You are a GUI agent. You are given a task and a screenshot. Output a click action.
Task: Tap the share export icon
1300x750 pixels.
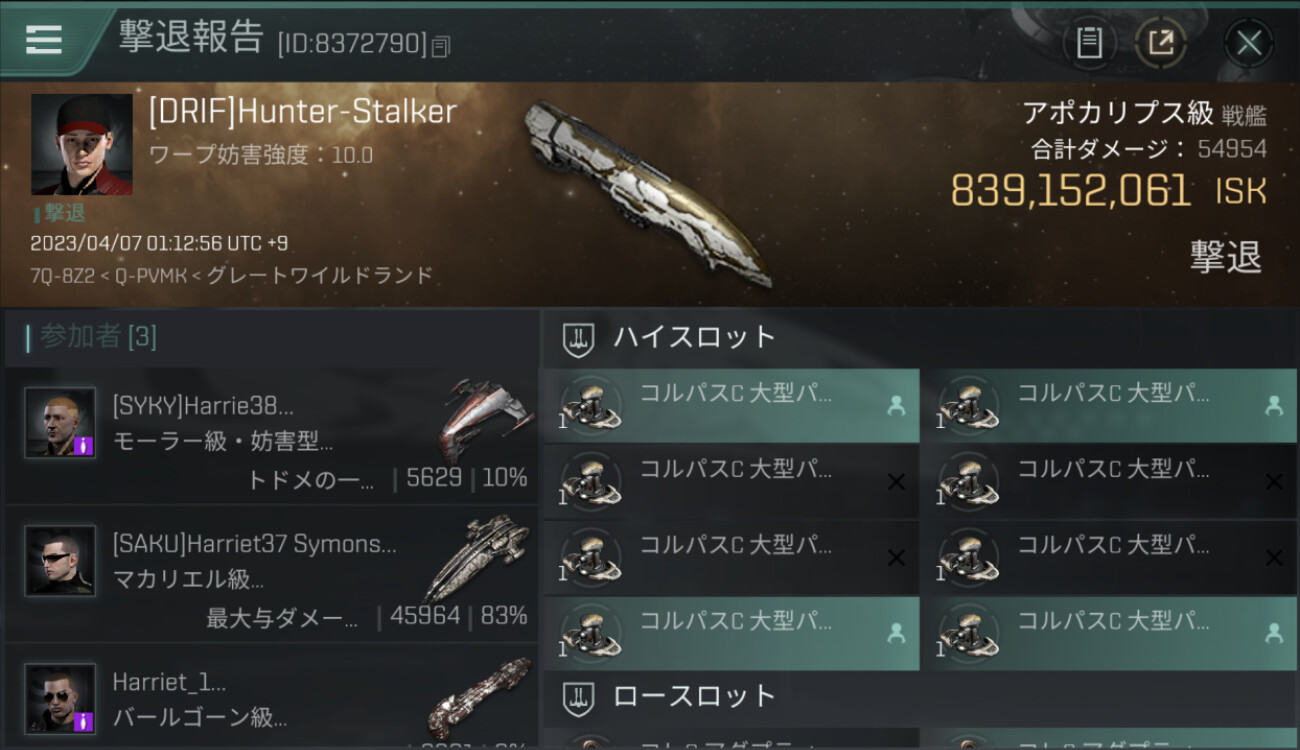click(1161, 43)
